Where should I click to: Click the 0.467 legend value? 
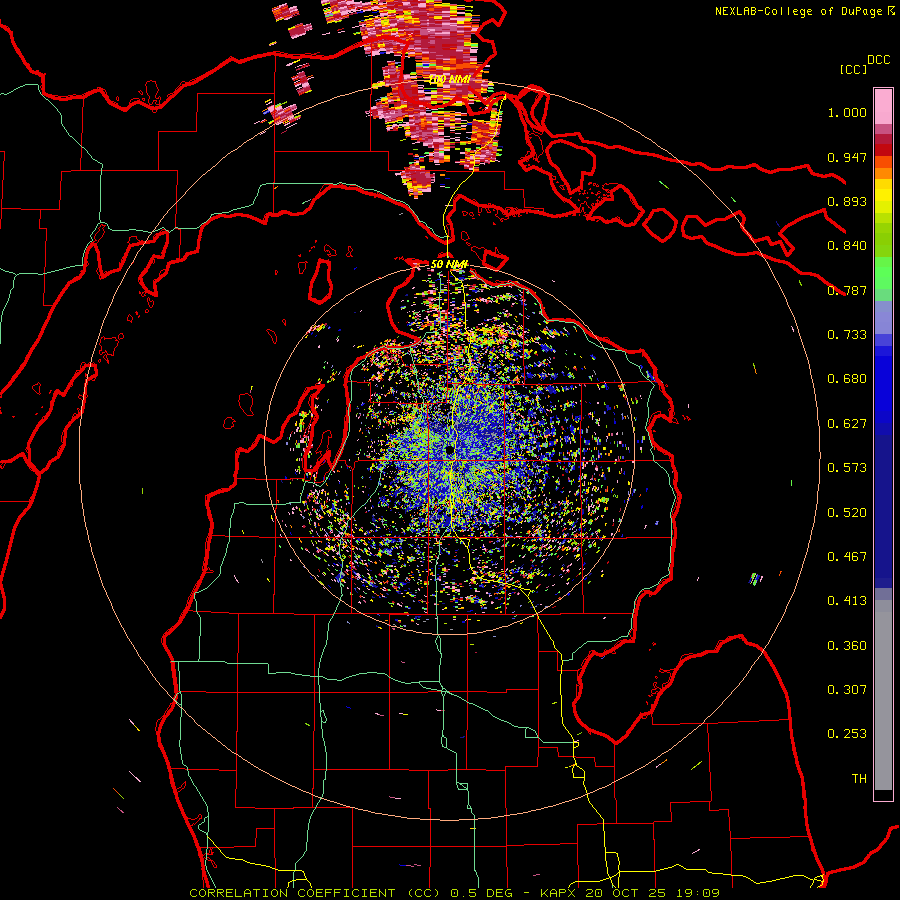[847, 557]
